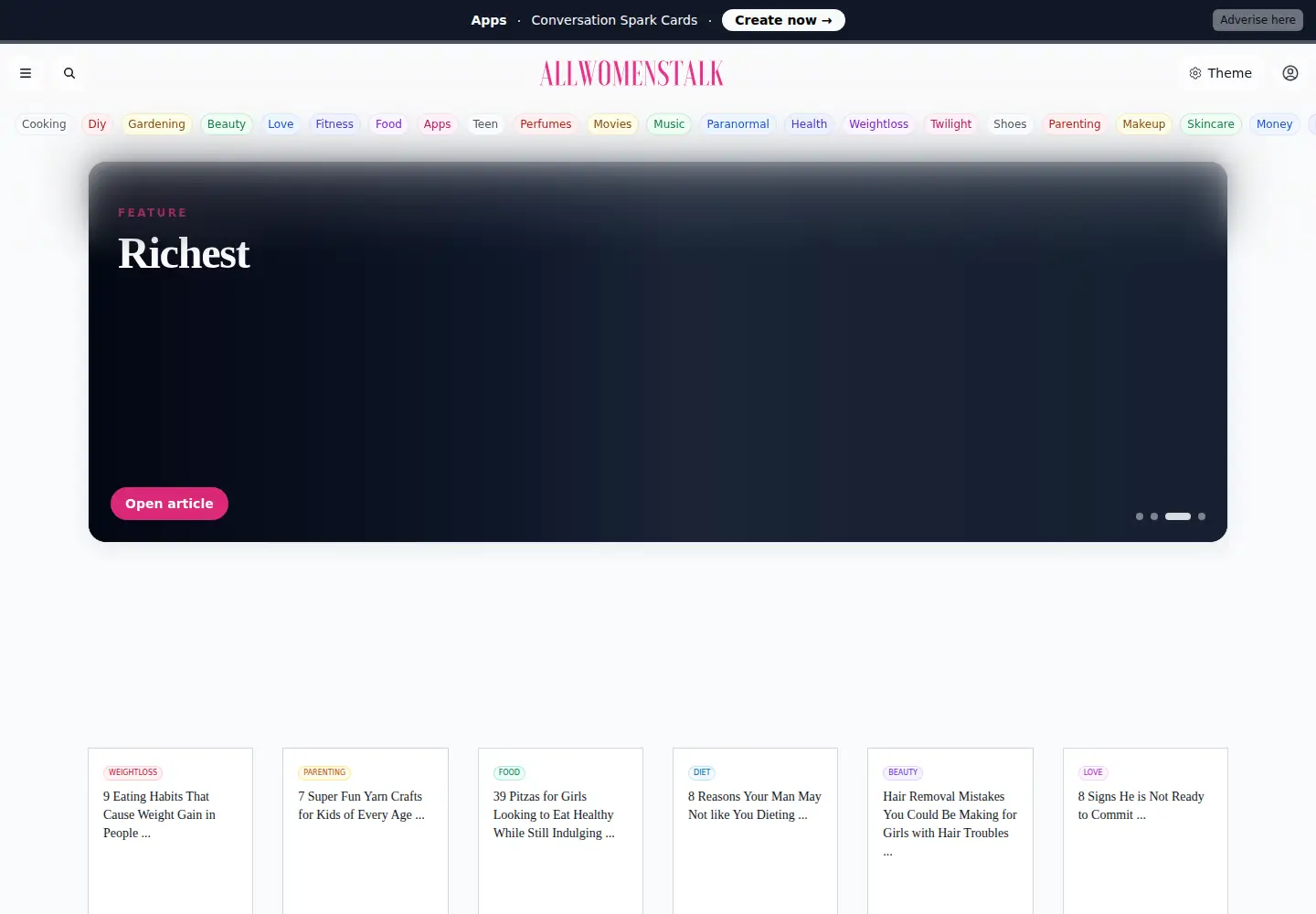Screen dimensions: 1316x914
Task: Select the Apps category pill
Action: 437,124
